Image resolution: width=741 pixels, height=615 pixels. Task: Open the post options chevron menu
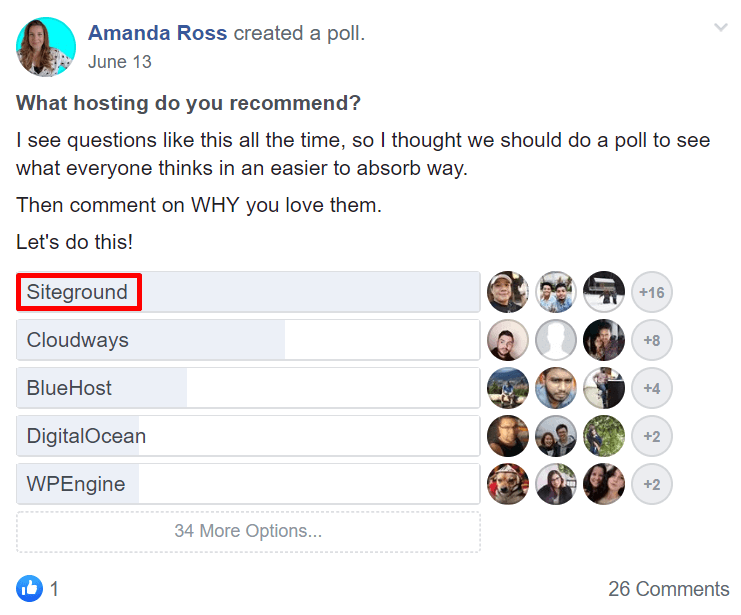tap(721, 28)
